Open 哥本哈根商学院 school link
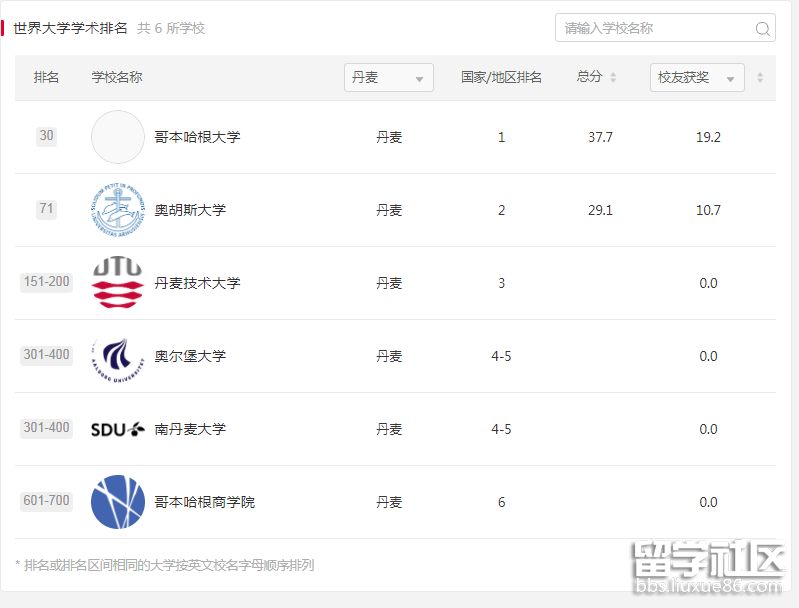 click(204, 502)
